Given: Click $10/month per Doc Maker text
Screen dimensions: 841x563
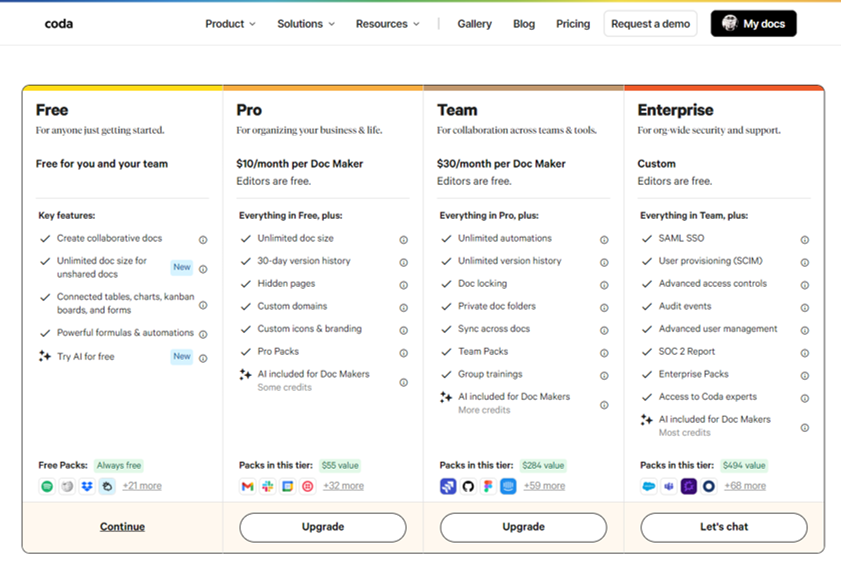Looking at the screenshot, I should tap(300, 164).
